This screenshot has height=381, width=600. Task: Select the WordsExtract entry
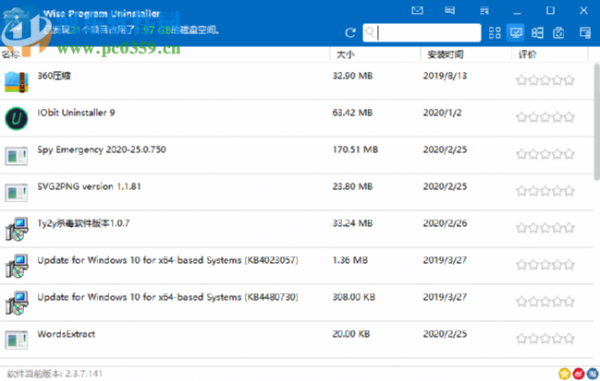(297, 339)
